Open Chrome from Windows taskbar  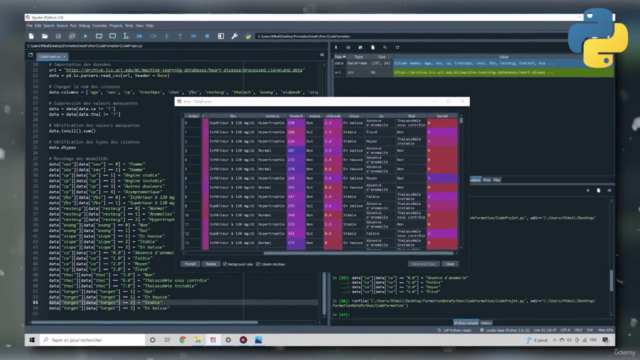(x=182, y=340)
